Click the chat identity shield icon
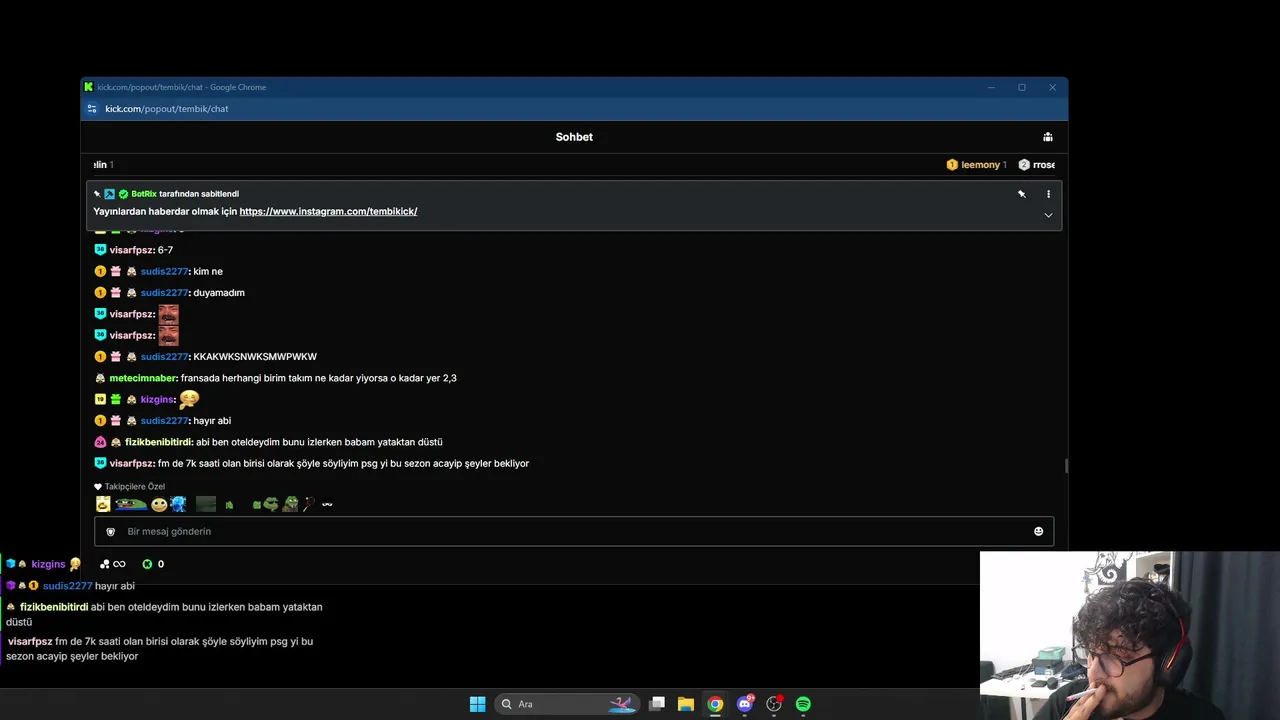Viewport: 1280px width, 720px height. pos(111,531)
